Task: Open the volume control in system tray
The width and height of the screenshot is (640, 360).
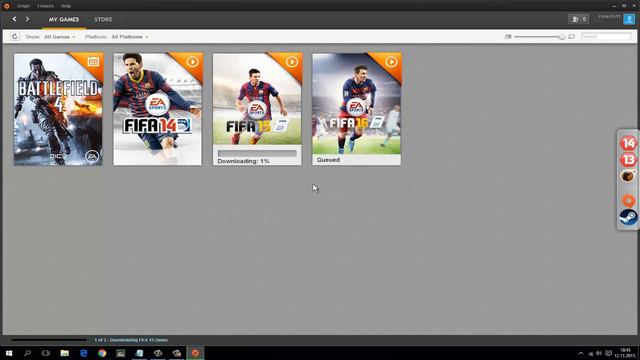Action: pos(599,353)
